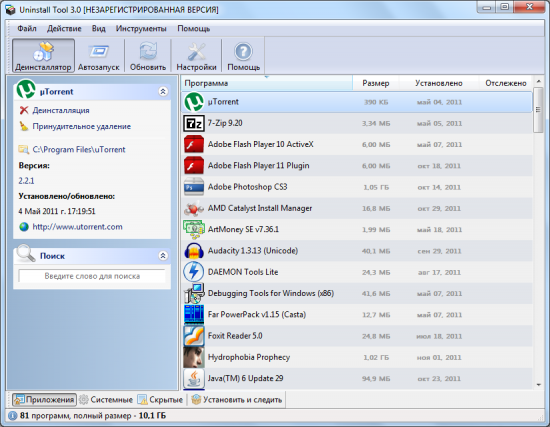Click the Деинсталляция link
The height and width of the screenshot is (427, 550).
point(61,111)
